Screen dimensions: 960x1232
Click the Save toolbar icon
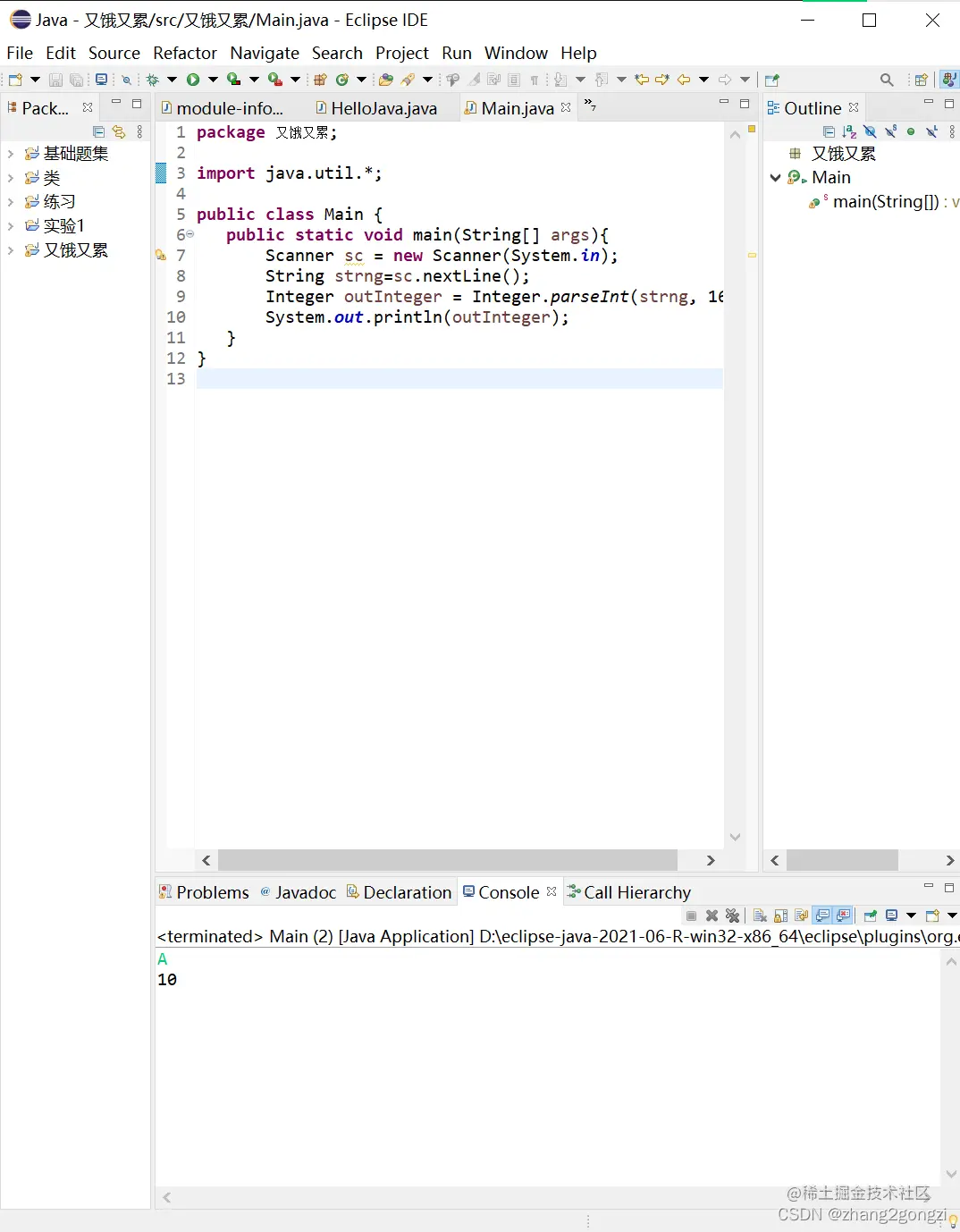[x=55, y=80]
